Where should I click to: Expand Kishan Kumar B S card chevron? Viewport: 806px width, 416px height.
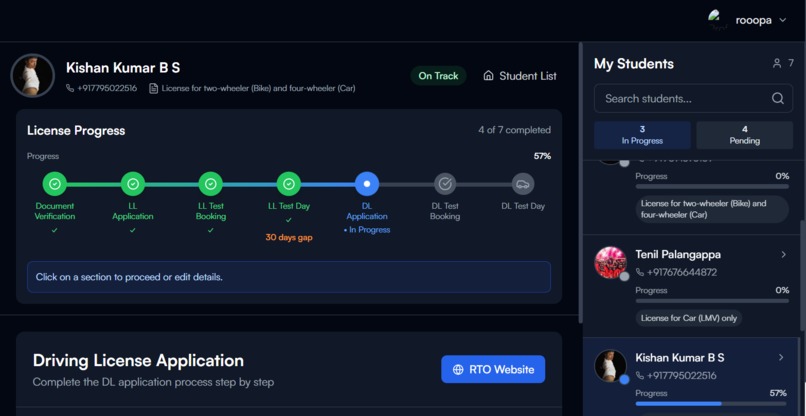coord(781,357)
